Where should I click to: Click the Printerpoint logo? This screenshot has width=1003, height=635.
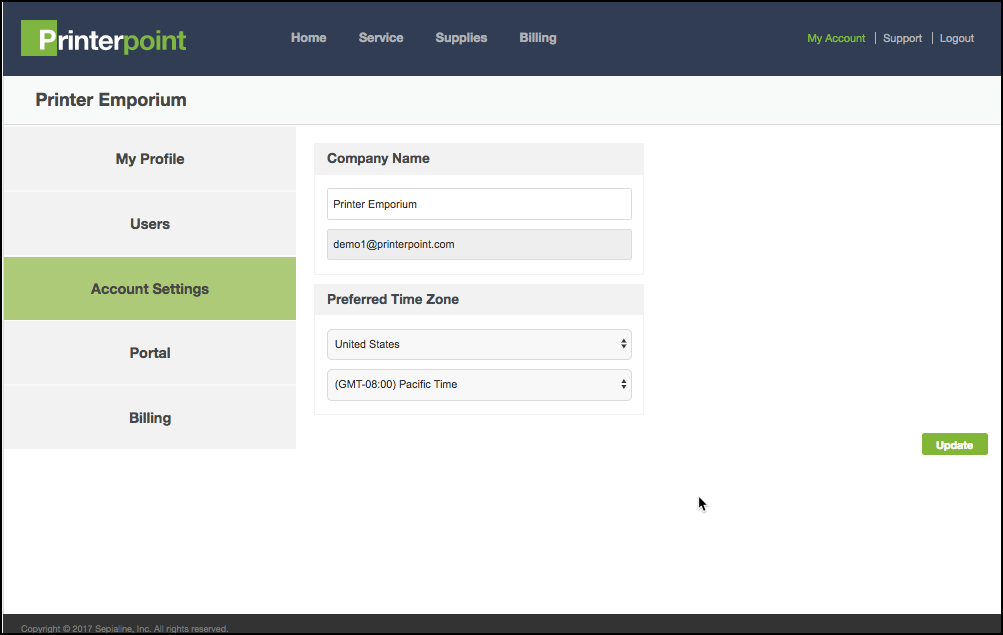[104, 39]
